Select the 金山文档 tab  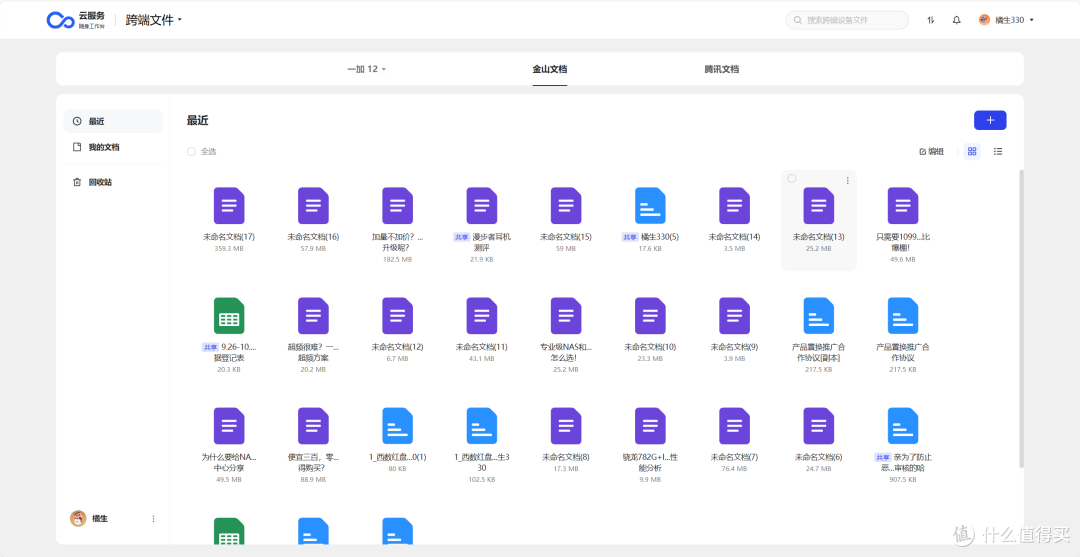[x=550, y=69]
